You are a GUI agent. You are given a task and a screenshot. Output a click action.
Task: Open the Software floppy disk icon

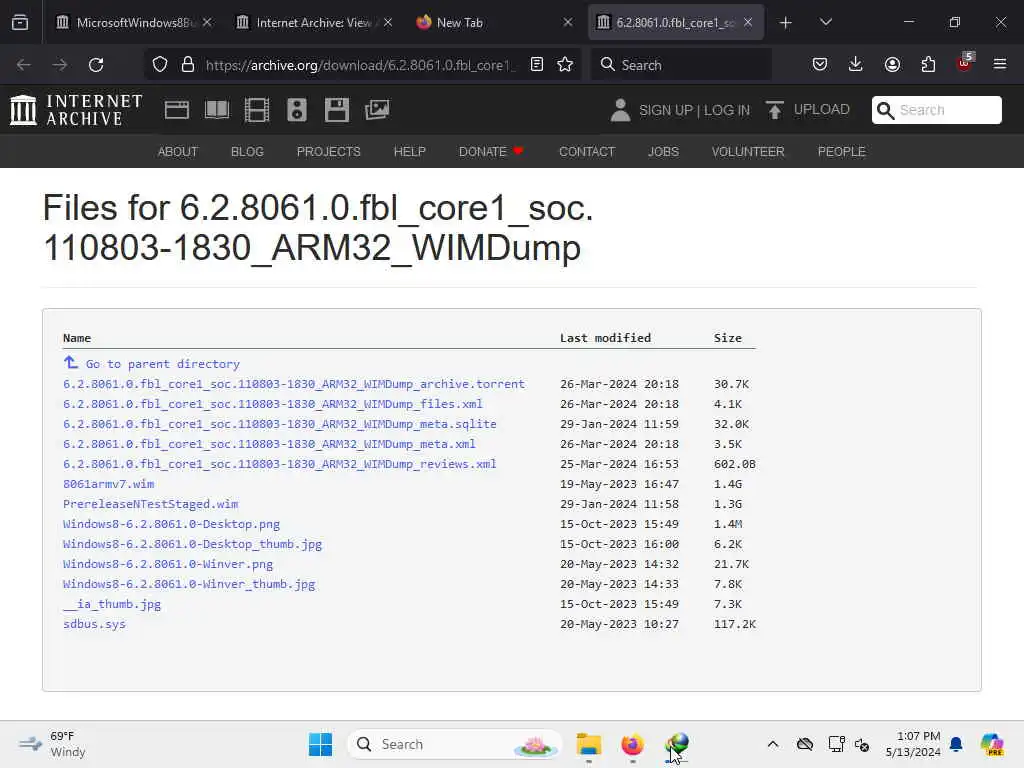(337, 110)
